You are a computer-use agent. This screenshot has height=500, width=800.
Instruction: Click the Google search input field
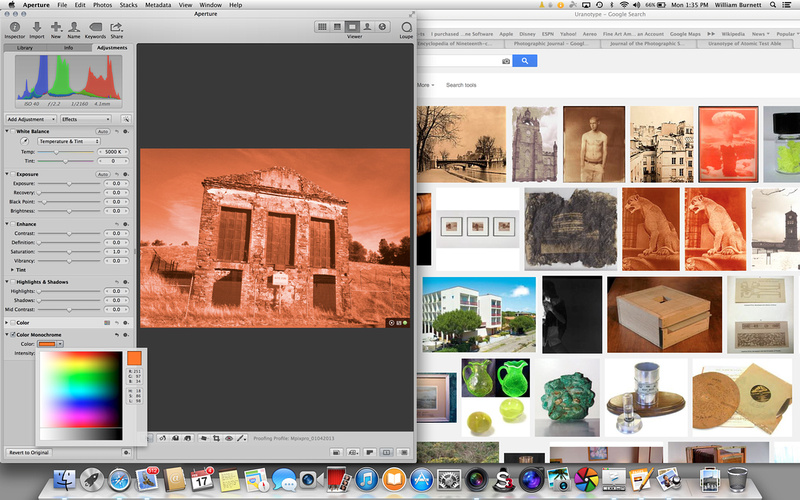pos(459,61)
